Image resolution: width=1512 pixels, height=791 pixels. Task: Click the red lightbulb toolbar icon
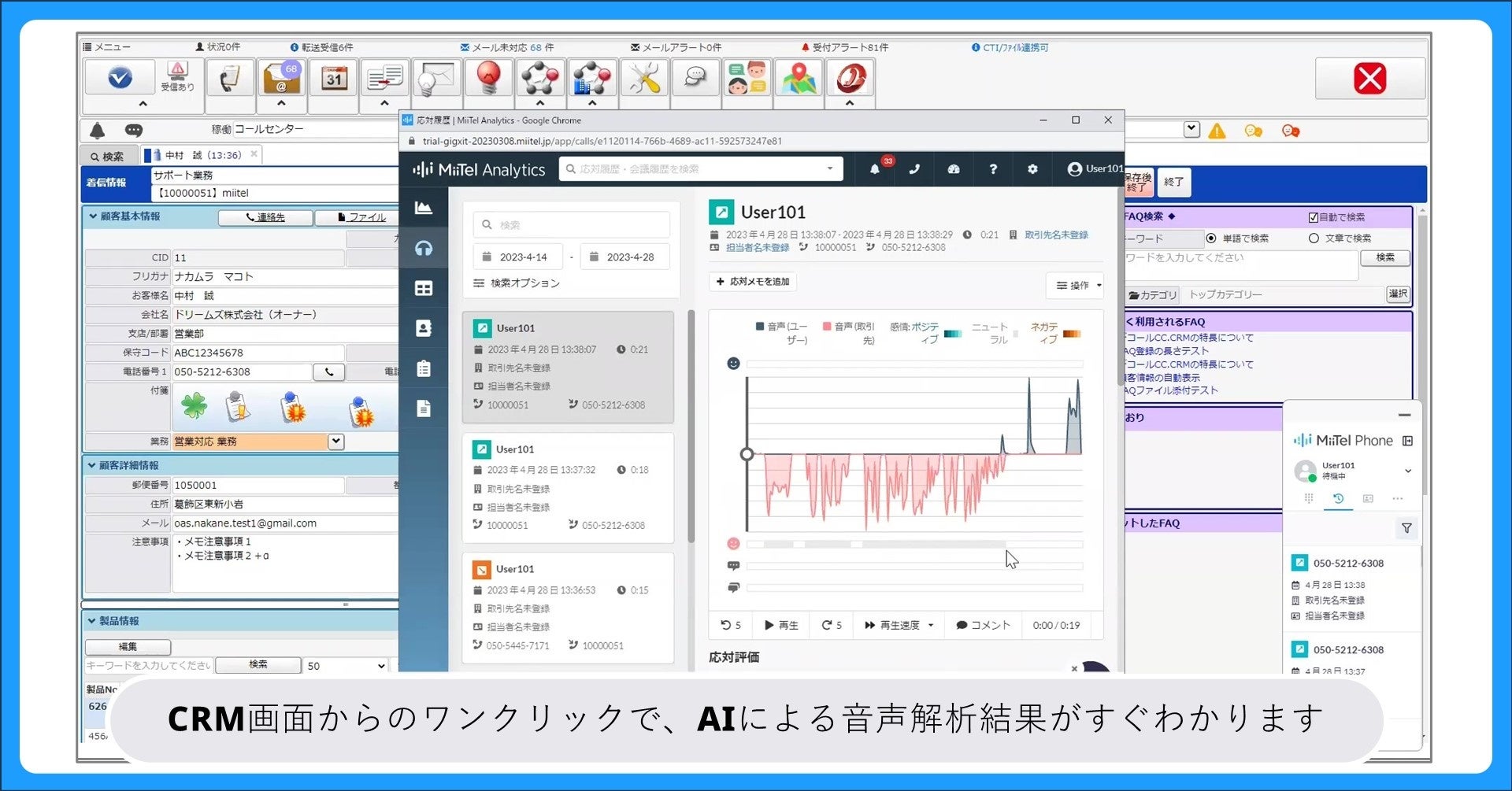tap(488, 78)
